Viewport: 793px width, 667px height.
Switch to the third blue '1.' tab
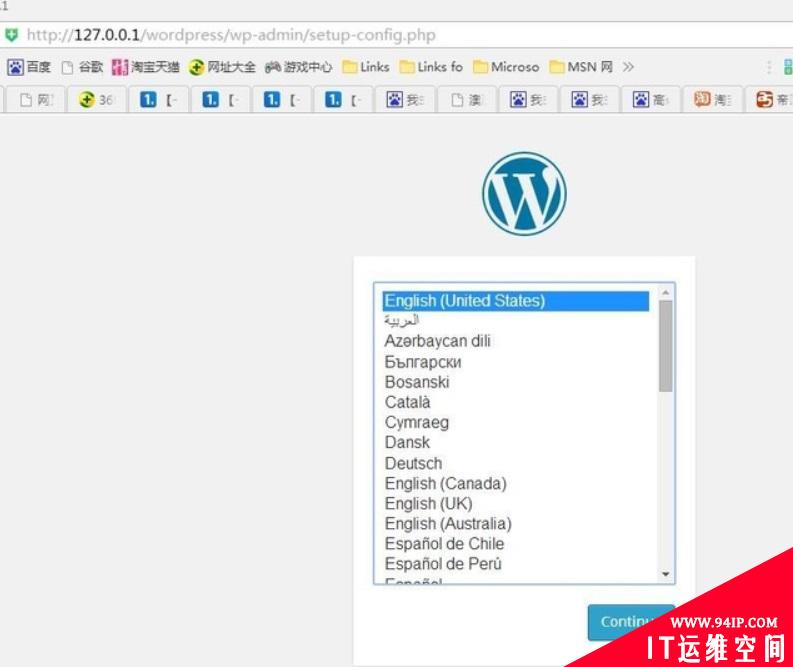click(282, 100)
